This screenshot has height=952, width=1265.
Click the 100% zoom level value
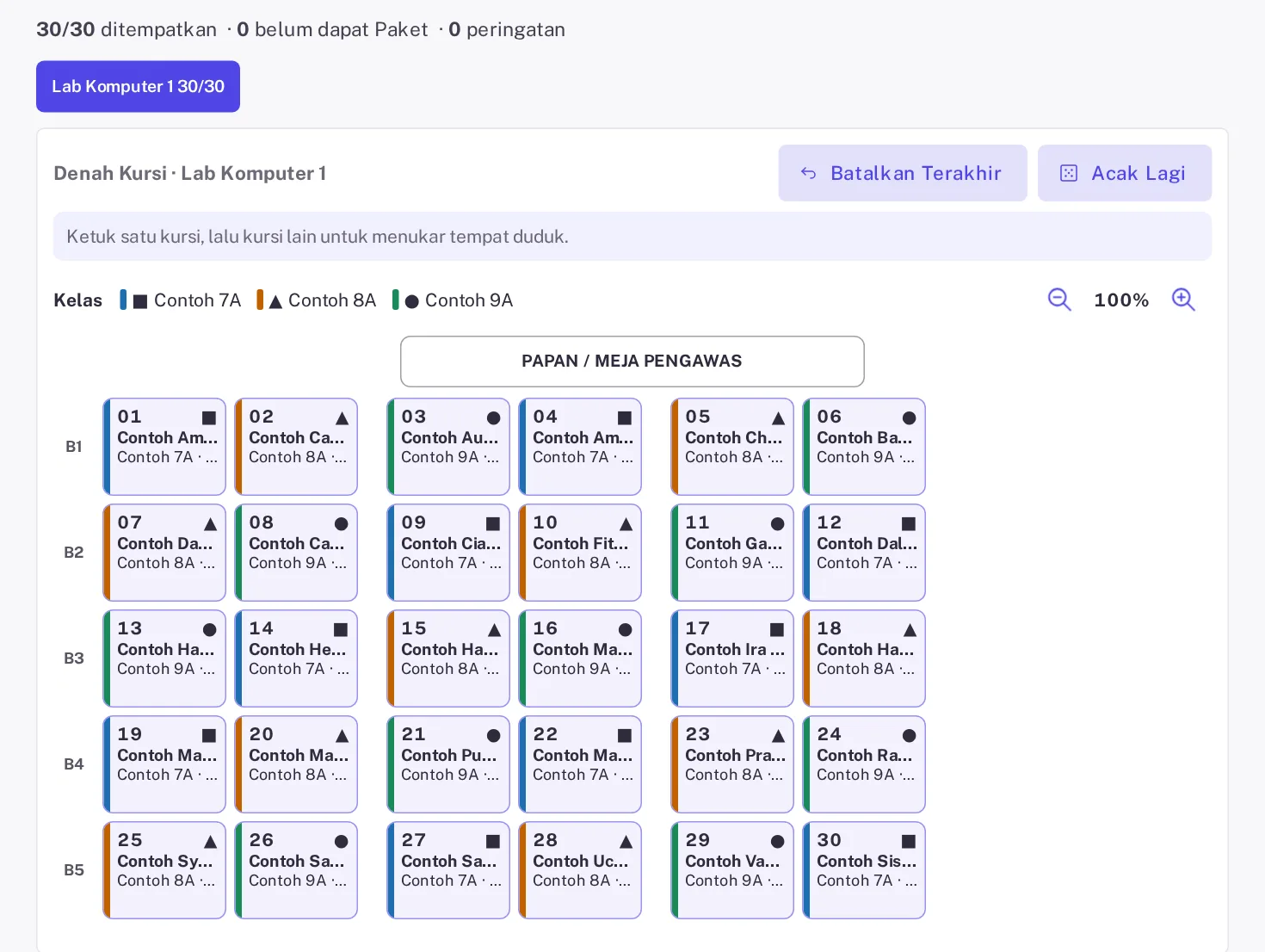1121,300
